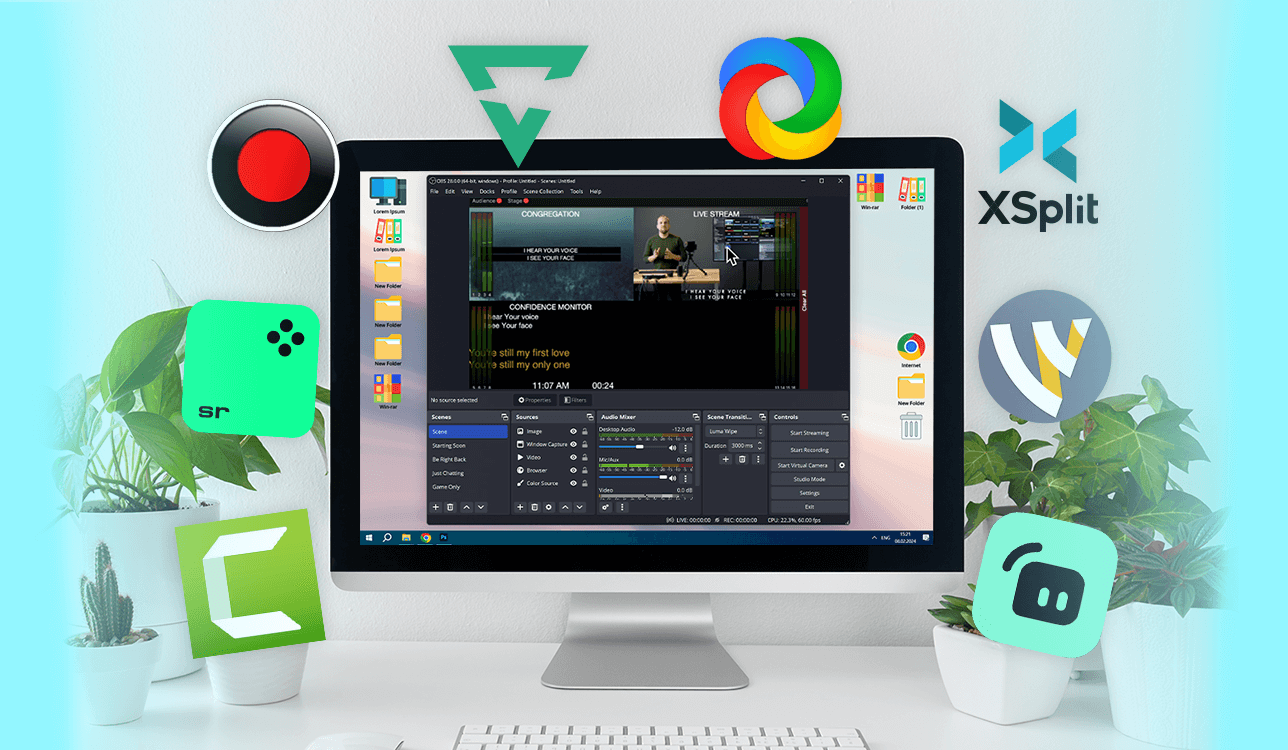Move source down in Sources panel

coord(579,507)
